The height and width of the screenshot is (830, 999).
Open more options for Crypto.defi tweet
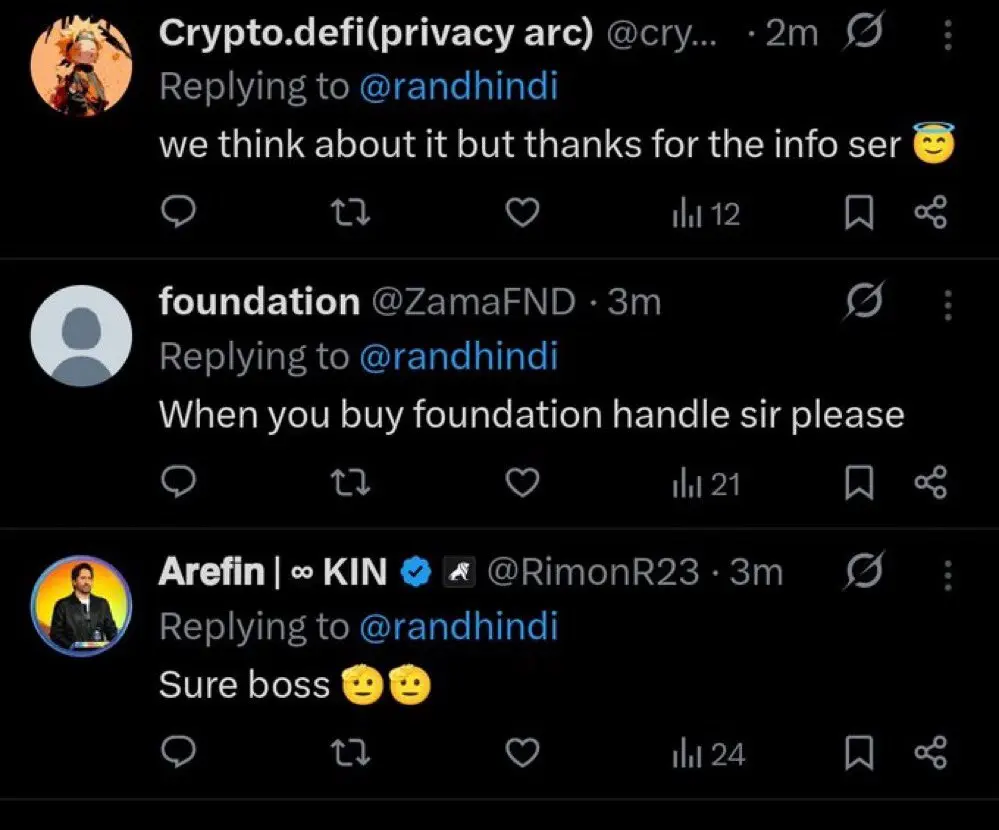(x=947, y=36)
